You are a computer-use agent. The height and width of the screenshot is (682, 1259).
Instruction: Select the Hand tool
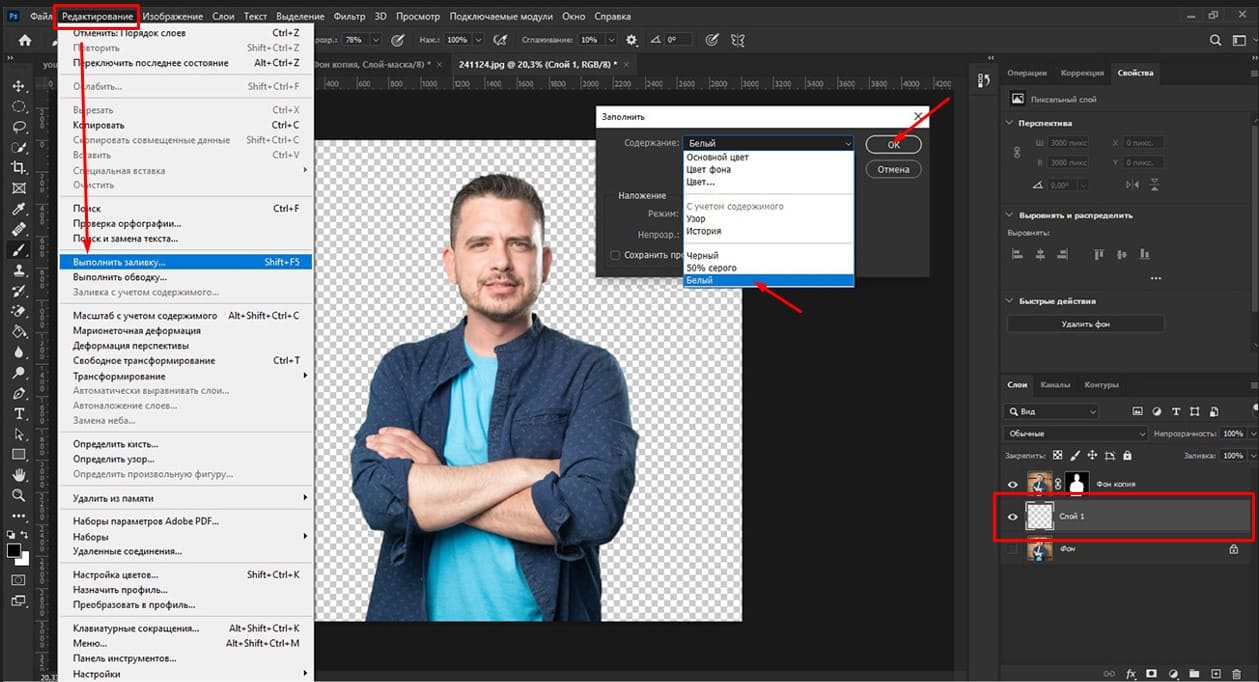18,475
